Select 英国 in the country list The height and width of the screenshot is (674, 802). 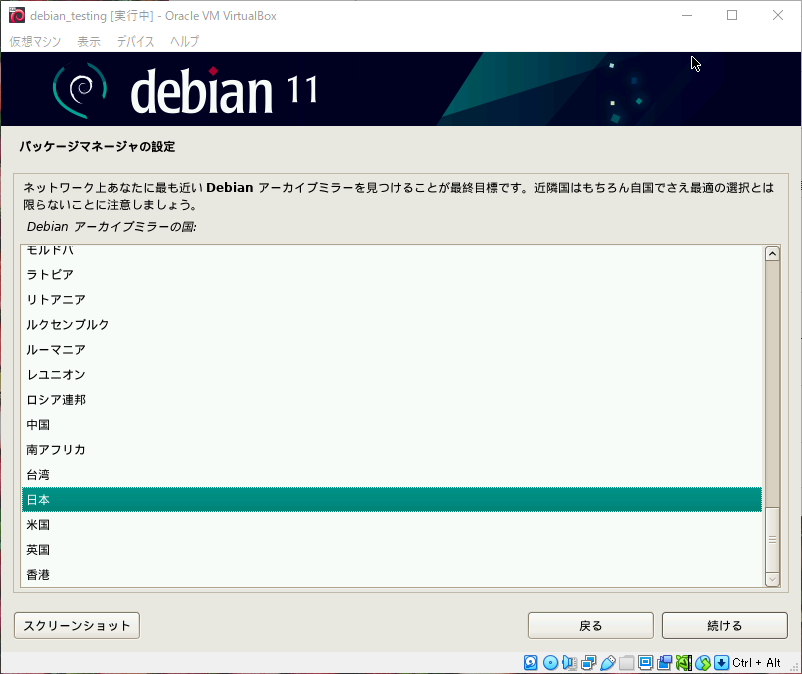[392, 550]
